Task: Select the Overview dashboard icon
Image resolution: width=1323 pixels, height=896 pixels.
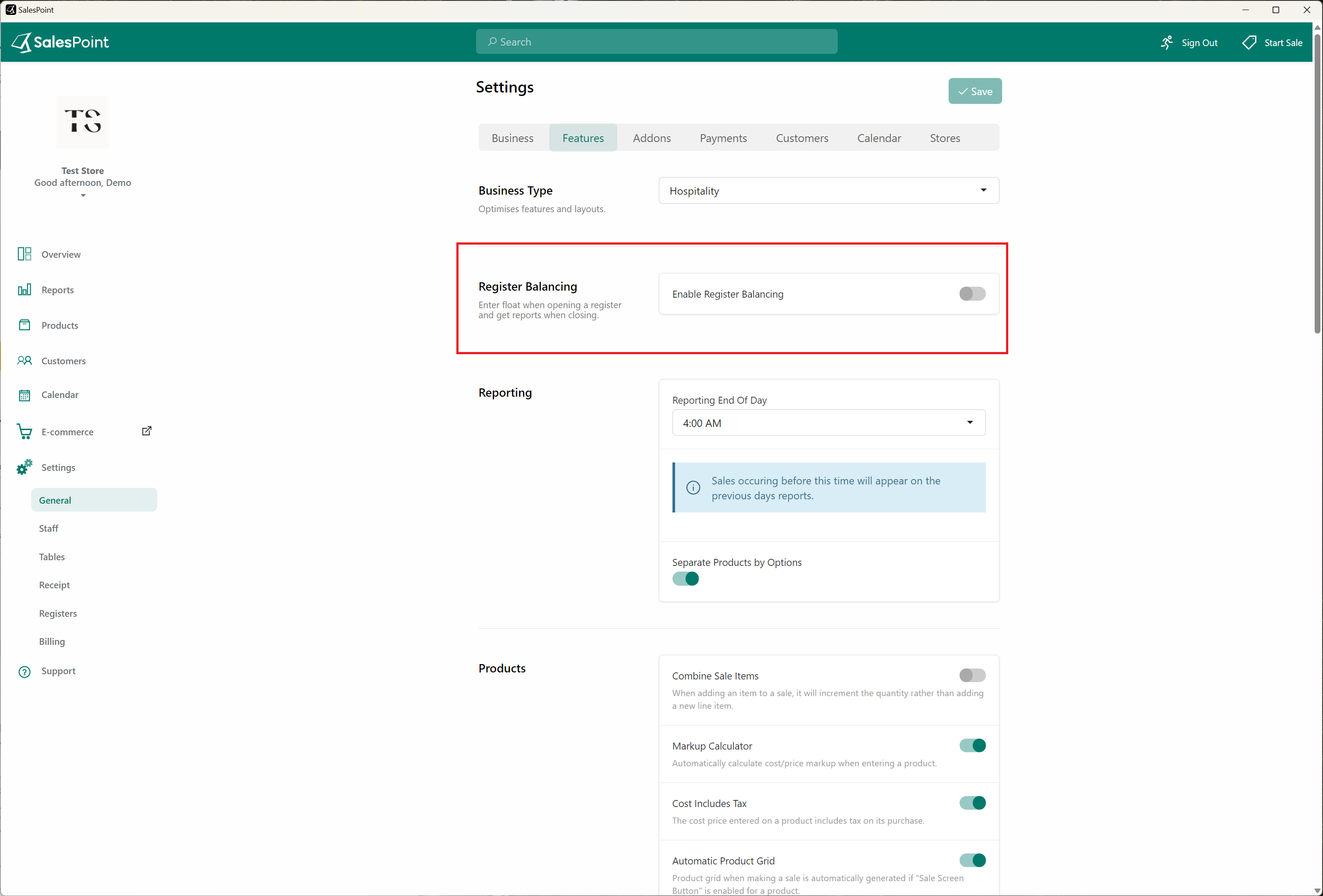Action: 25,254
